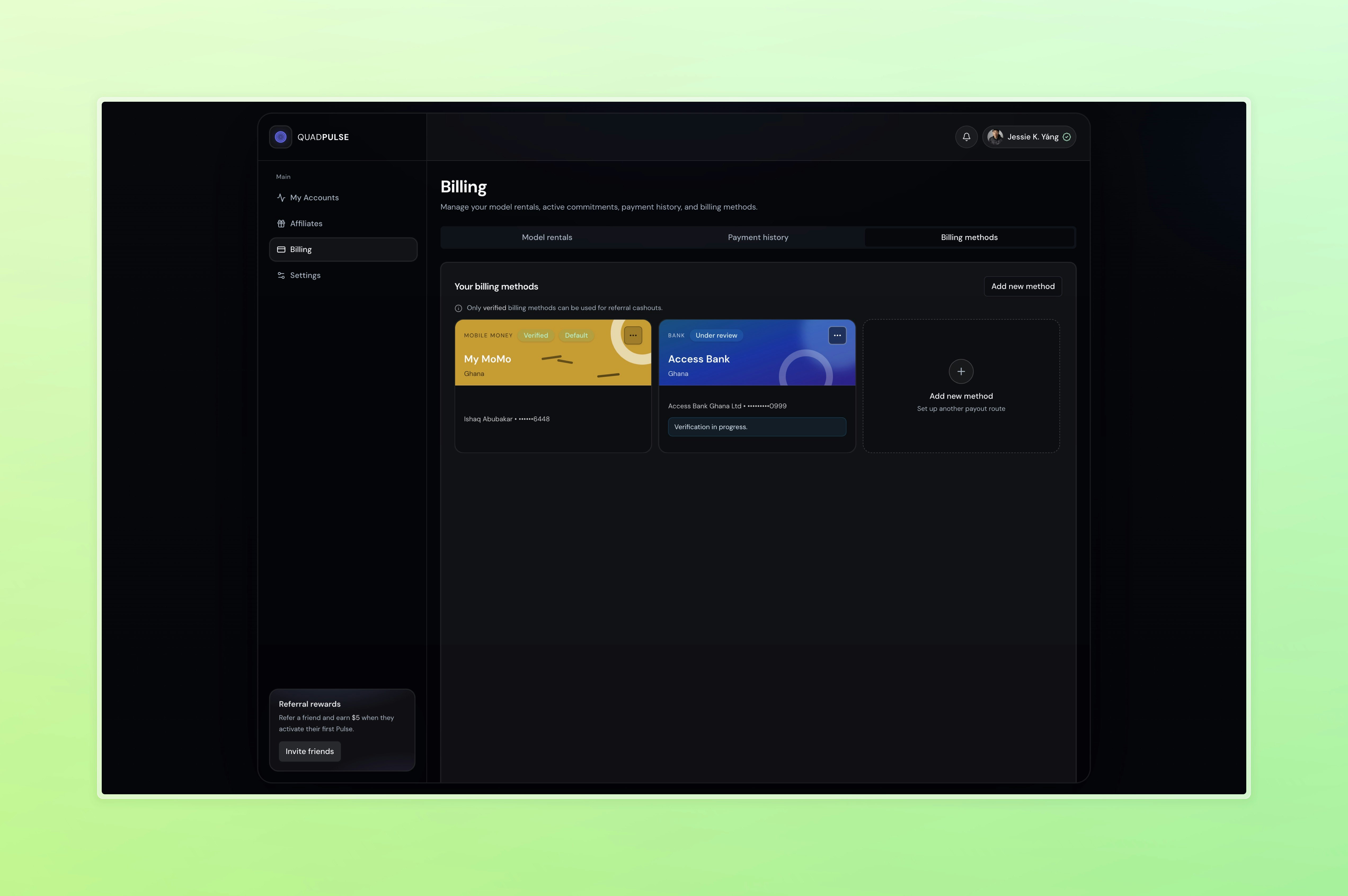
Task: Click the notification bell icon
Action: (966, 137)
